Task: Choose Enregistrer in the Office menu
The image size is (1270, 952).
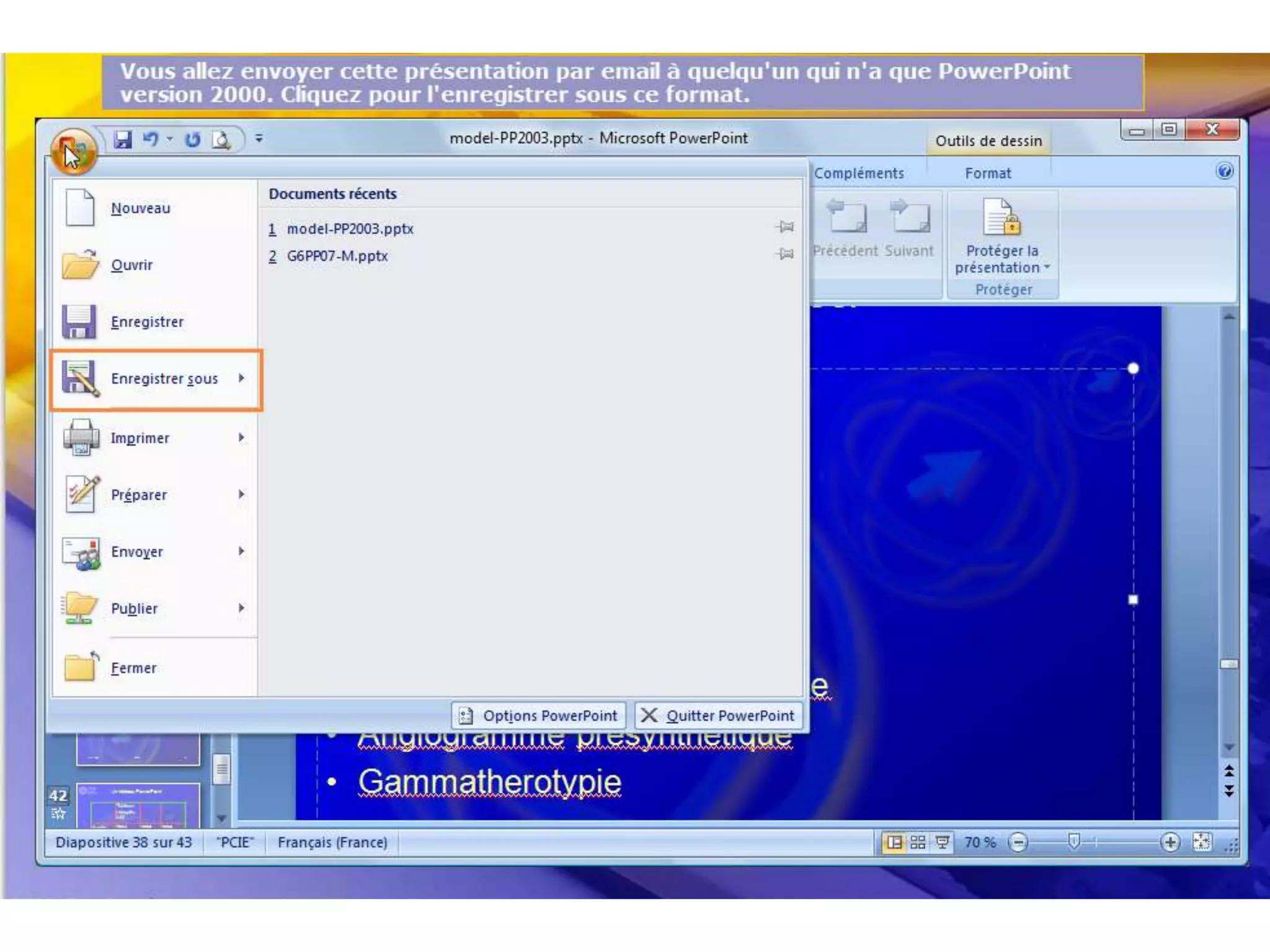Action: pos(155,322)
